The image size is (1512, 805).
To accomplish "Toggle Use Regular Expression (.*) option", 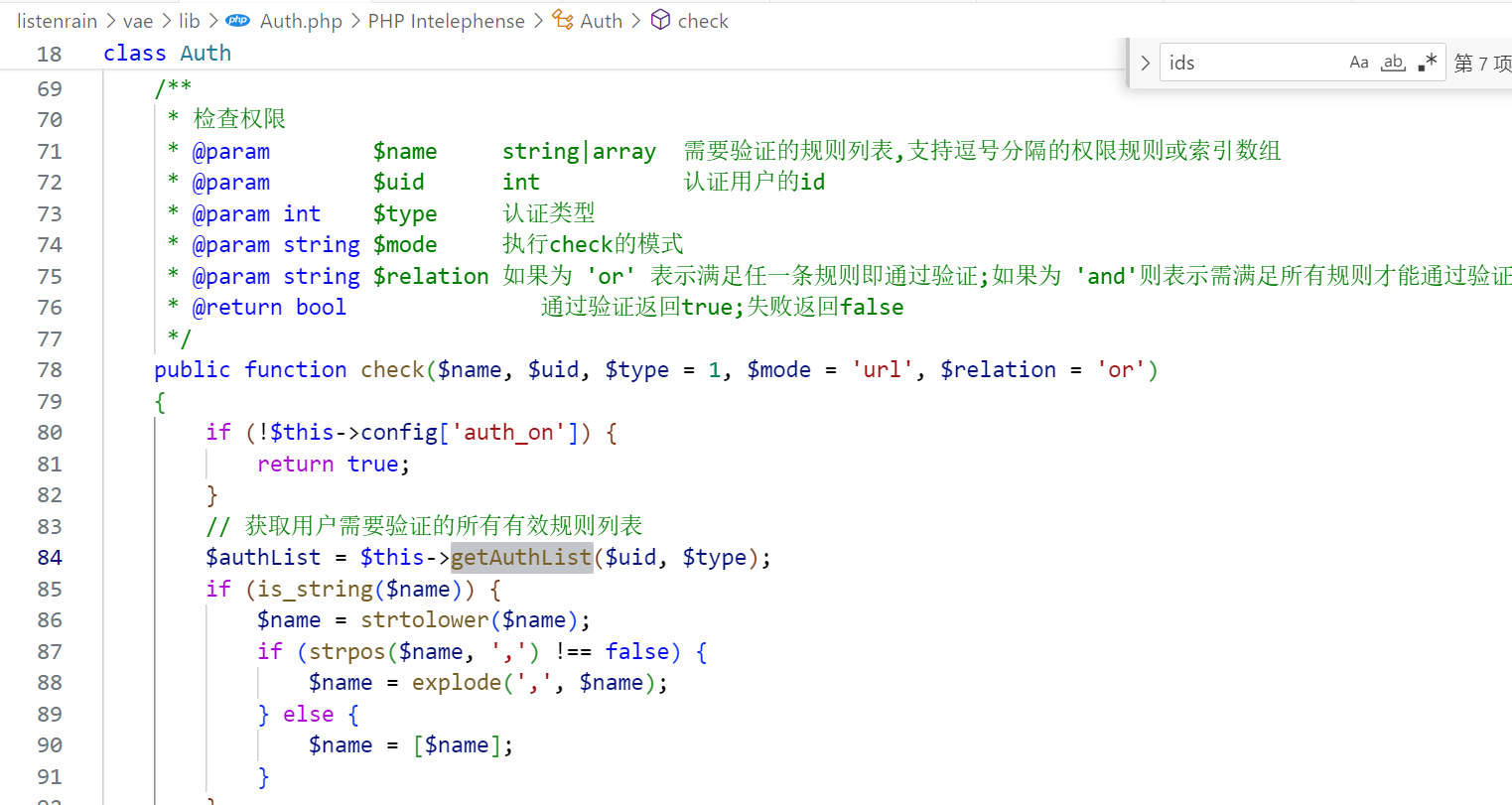I will click(1428, 63).
